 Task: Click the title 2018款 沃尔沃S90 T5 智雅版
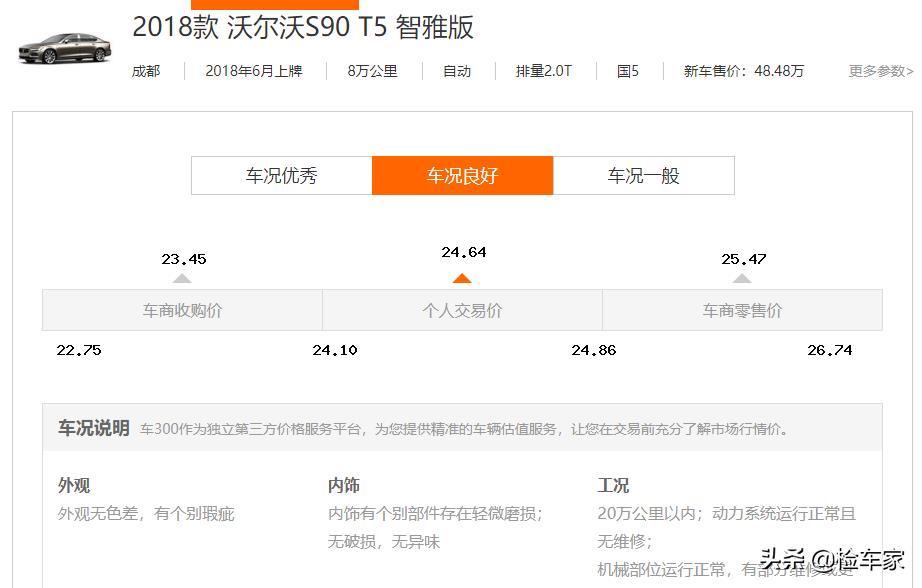click(x=303, y=27)
